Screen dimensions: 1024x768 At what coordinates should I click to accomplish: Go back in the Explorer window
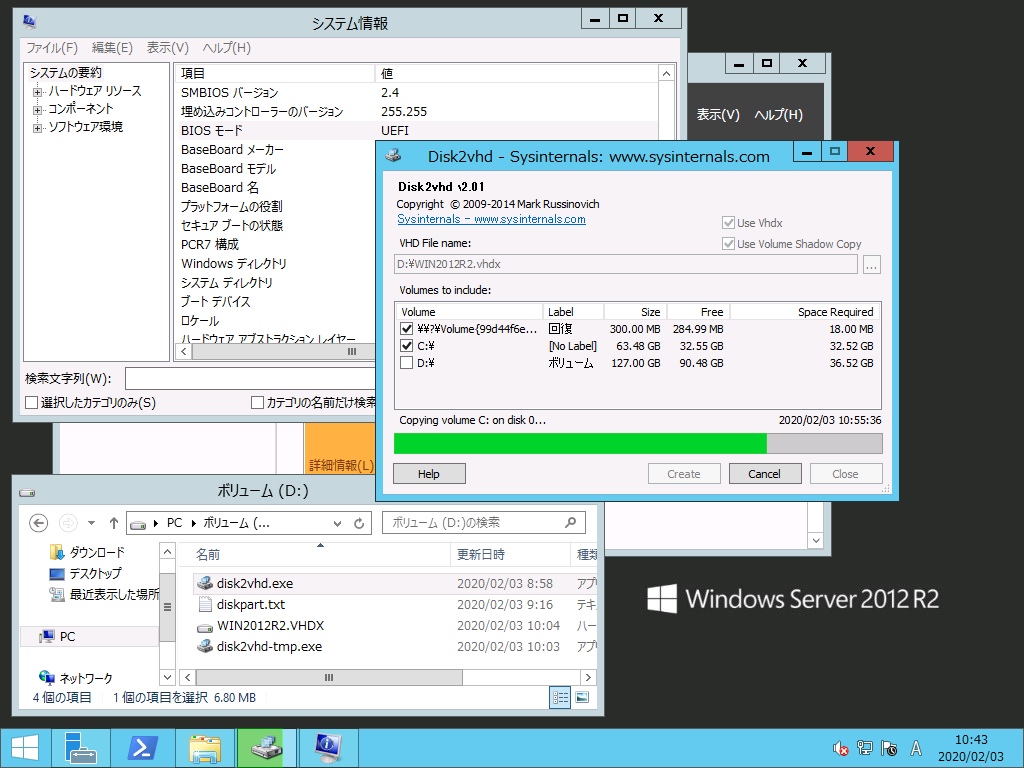point(39,523)
